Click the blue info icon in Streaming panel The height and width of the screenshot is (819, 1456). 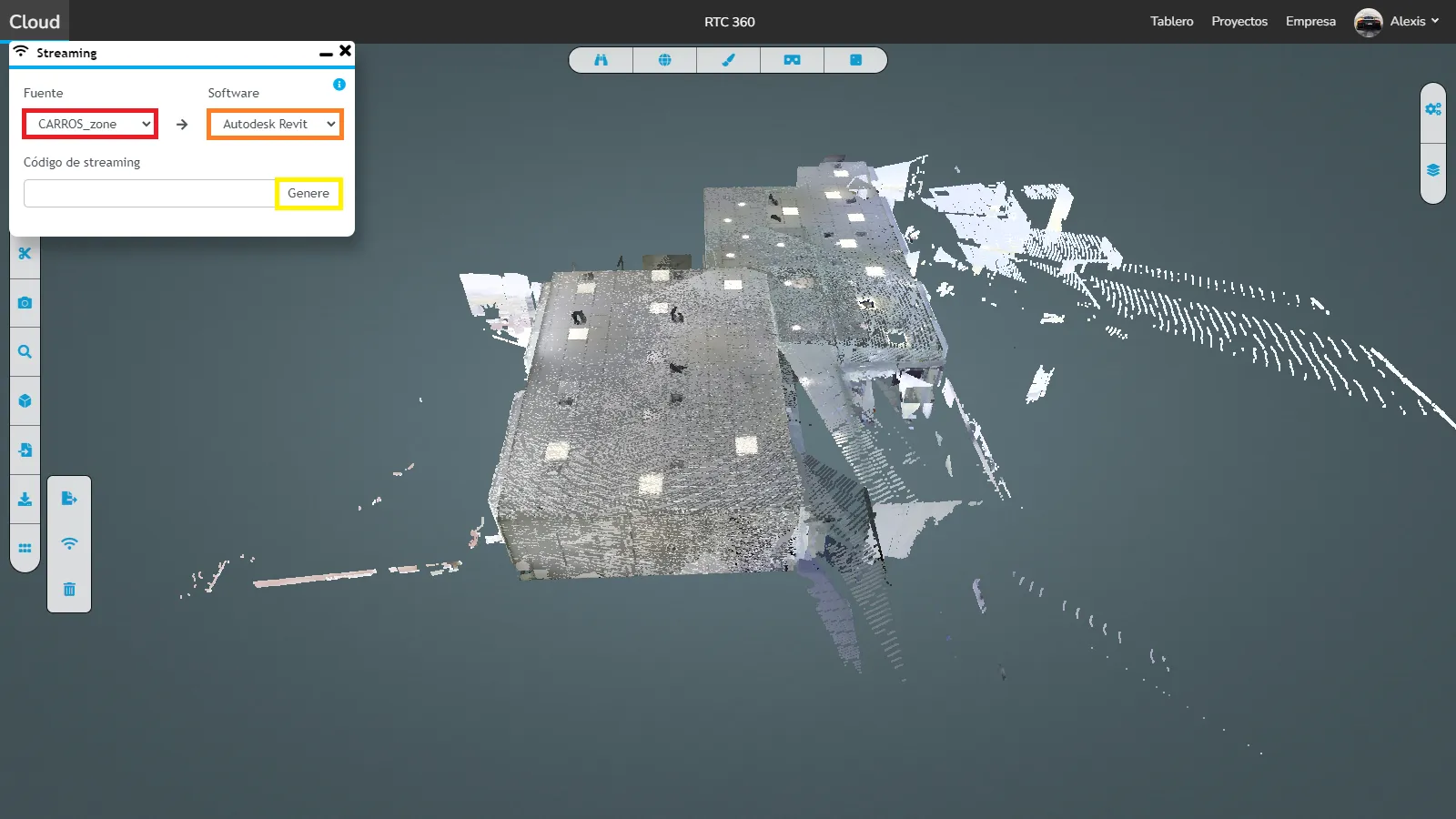(339, 85)
